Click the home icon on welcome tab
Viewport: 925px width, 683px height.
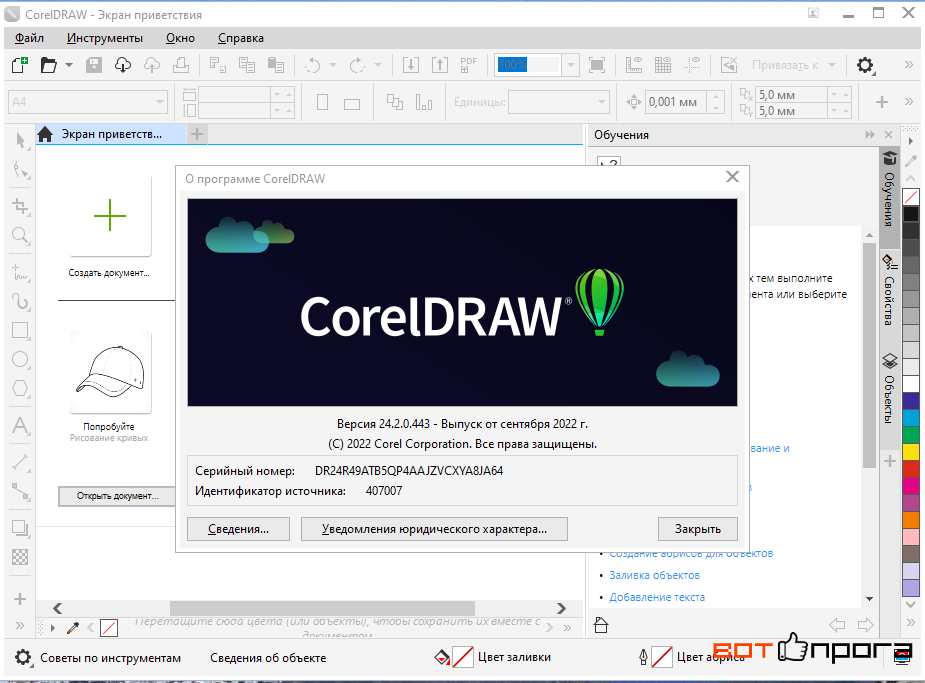tap(45, 134)
